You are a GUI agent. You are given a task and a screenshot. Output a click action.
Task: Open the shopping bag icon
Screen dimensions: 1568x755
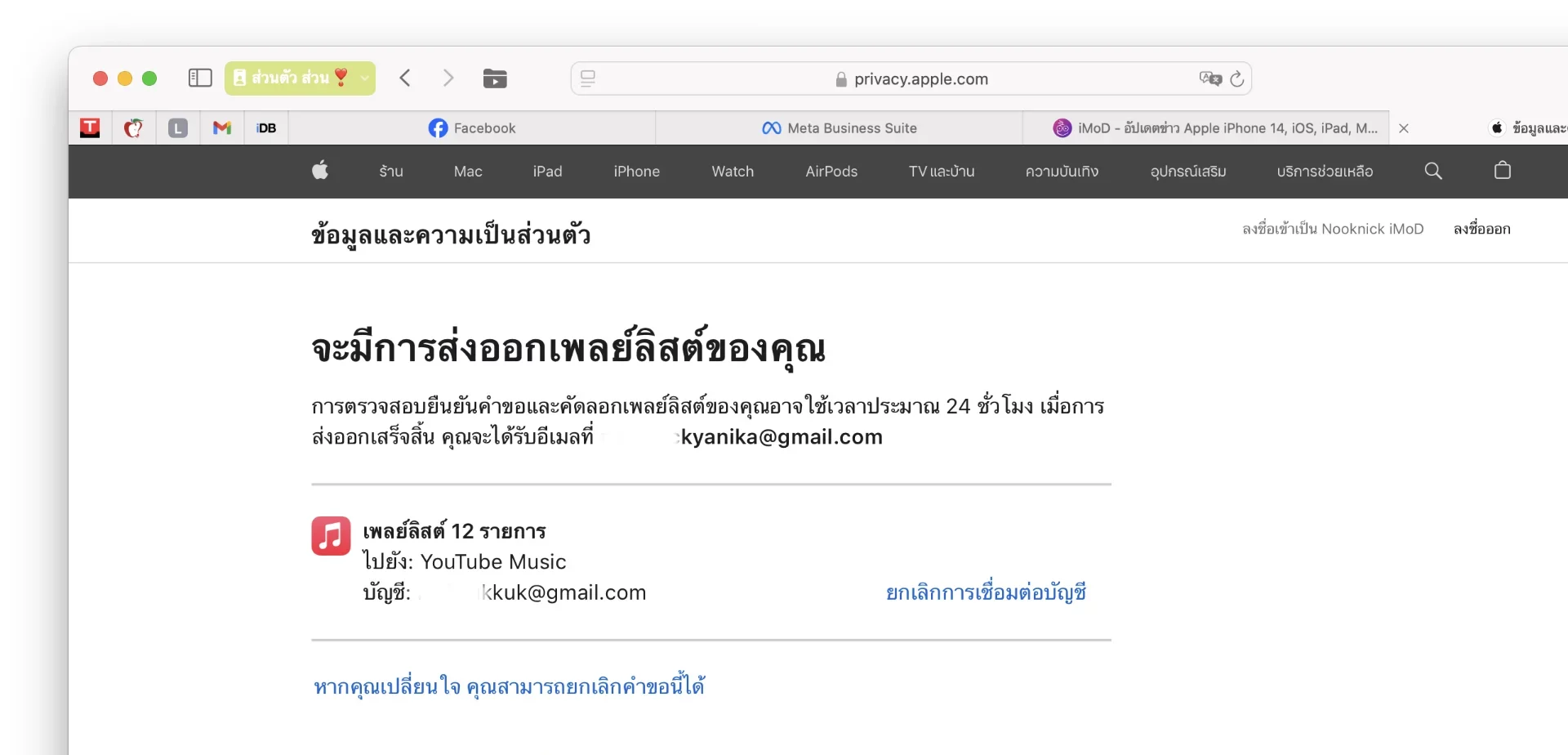coord(1503,171)
